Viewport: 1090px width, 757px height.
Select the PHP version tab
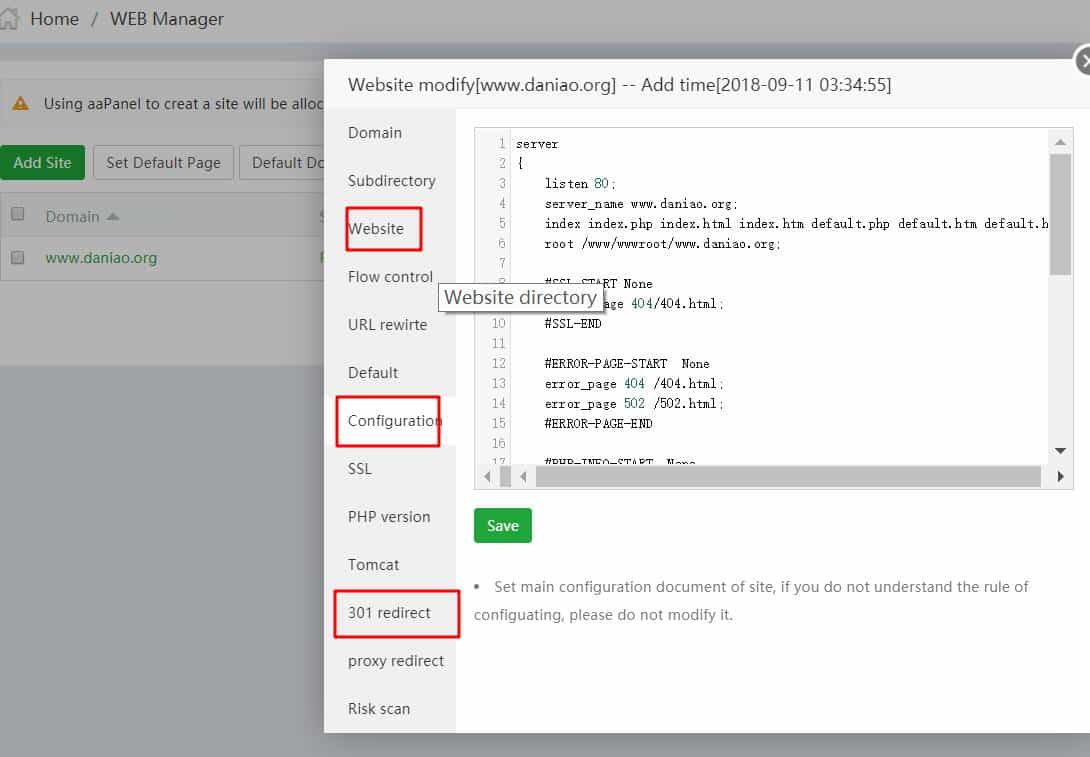pos(389,517)
